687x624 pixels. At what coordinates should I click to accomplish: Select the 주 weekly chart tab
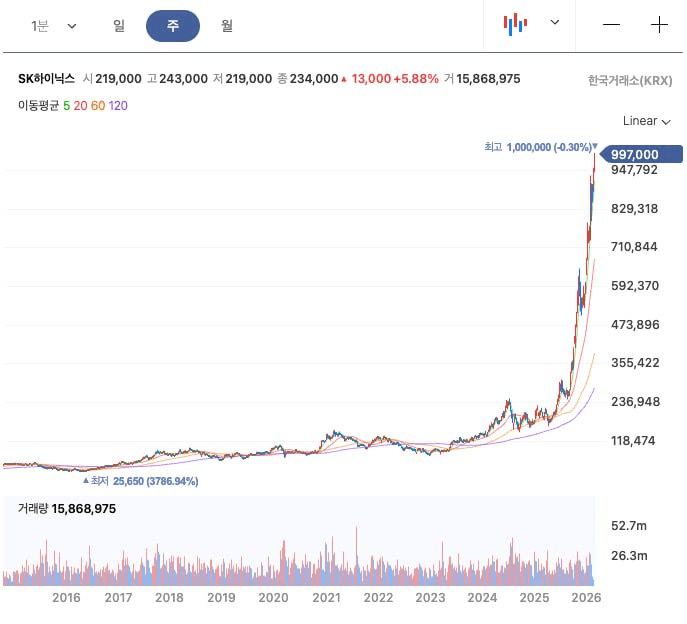click(173, 26)
